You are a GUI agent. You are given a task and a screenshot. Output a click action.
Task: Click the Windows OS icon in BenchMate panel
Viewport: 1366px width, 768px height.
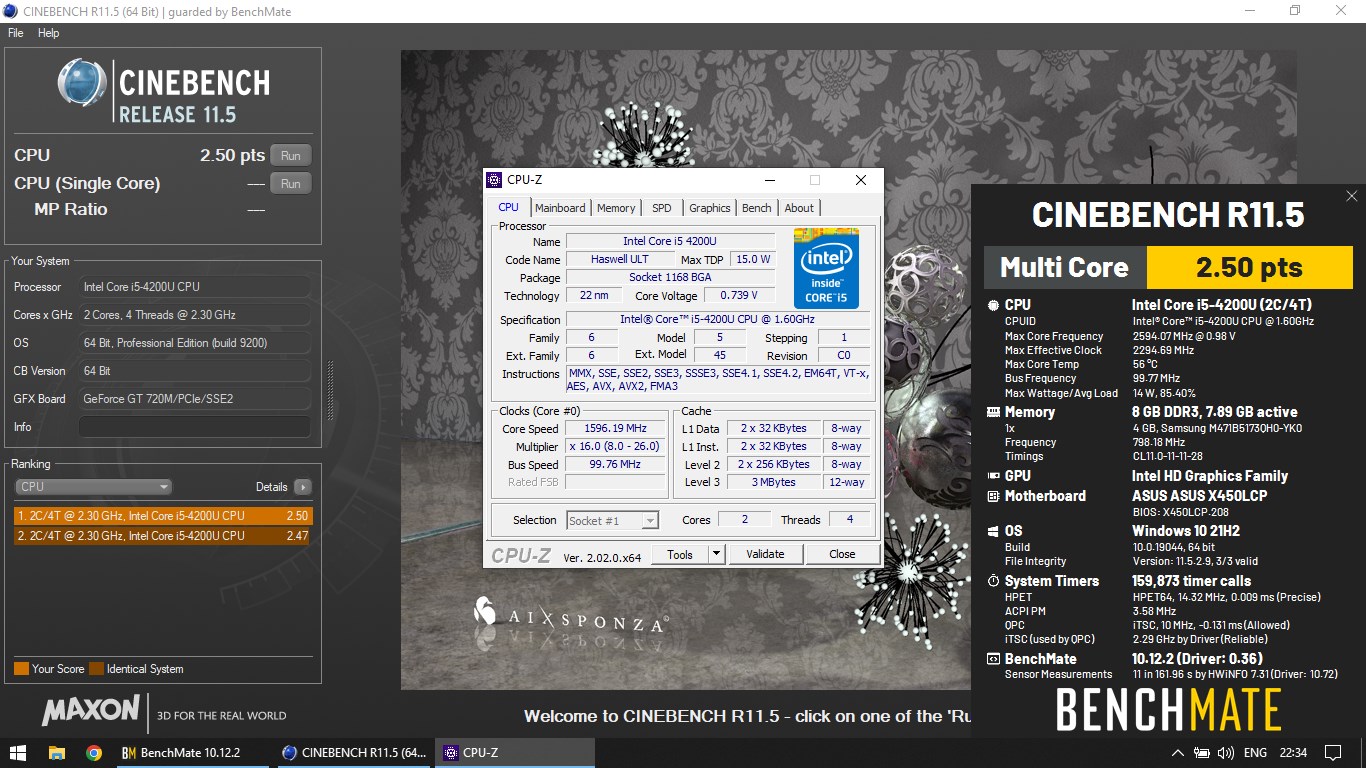point(993,531)
